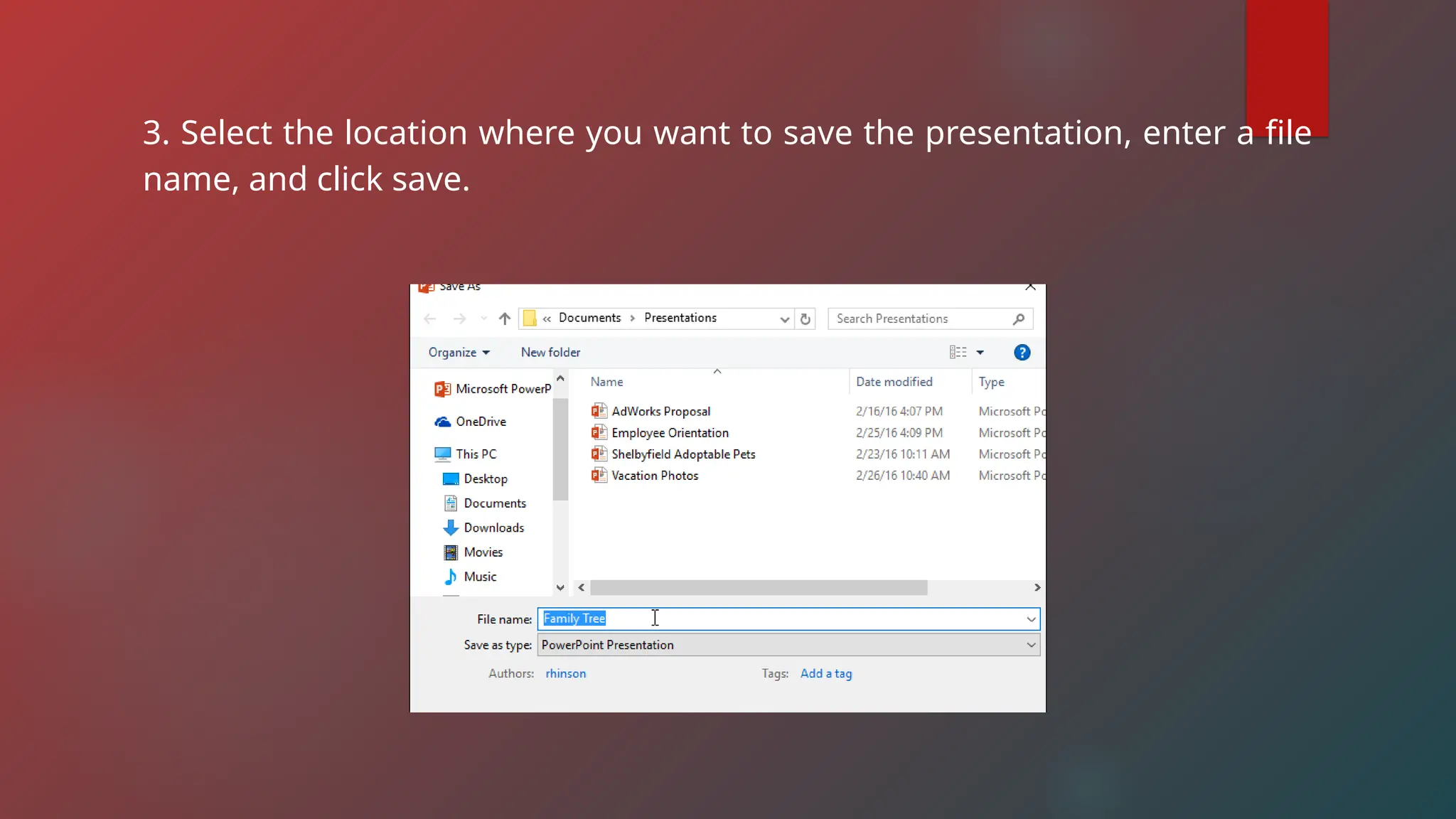1456x819 pixels.
Task: Click the 2/16/16 4:07 PM date cell
Action: pyautogui.click(x=899, y=412)
